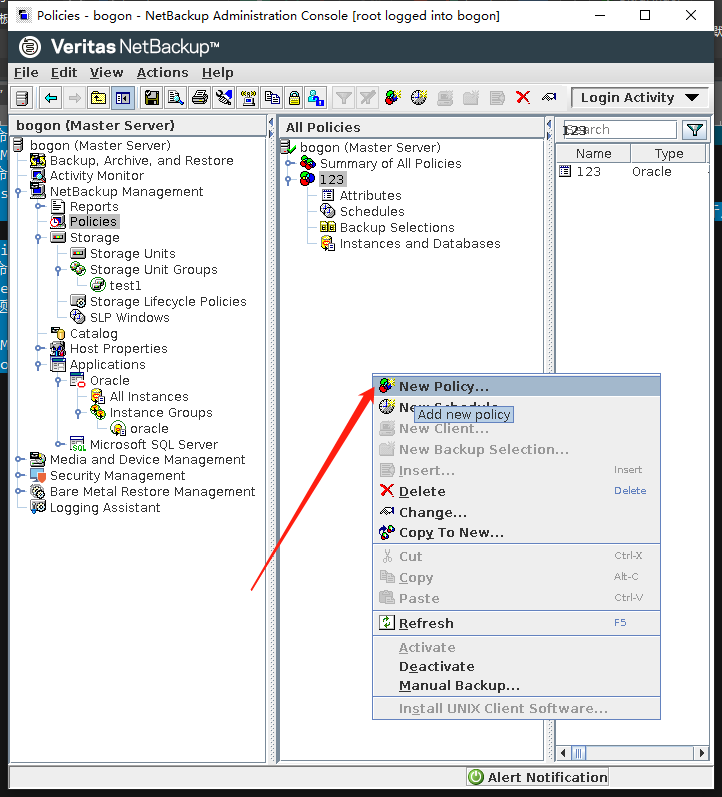The image size is (722, 797).
Task: Choose Refresh in the context menu
Action: tap(517, 623)
